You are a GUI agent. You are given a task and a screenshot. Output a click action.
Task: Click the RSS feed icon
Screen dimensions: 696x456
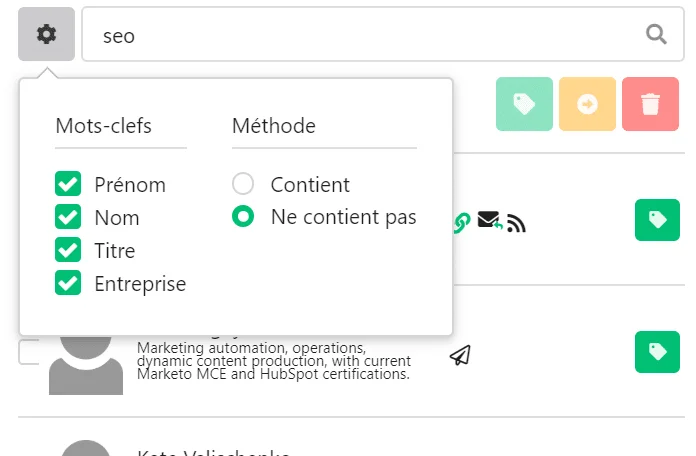point(516,223)
